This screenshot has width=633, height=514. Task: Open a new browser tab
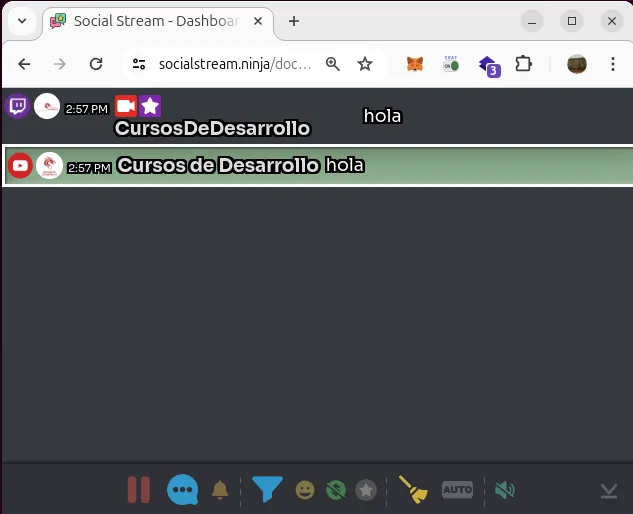click(294, 21)
